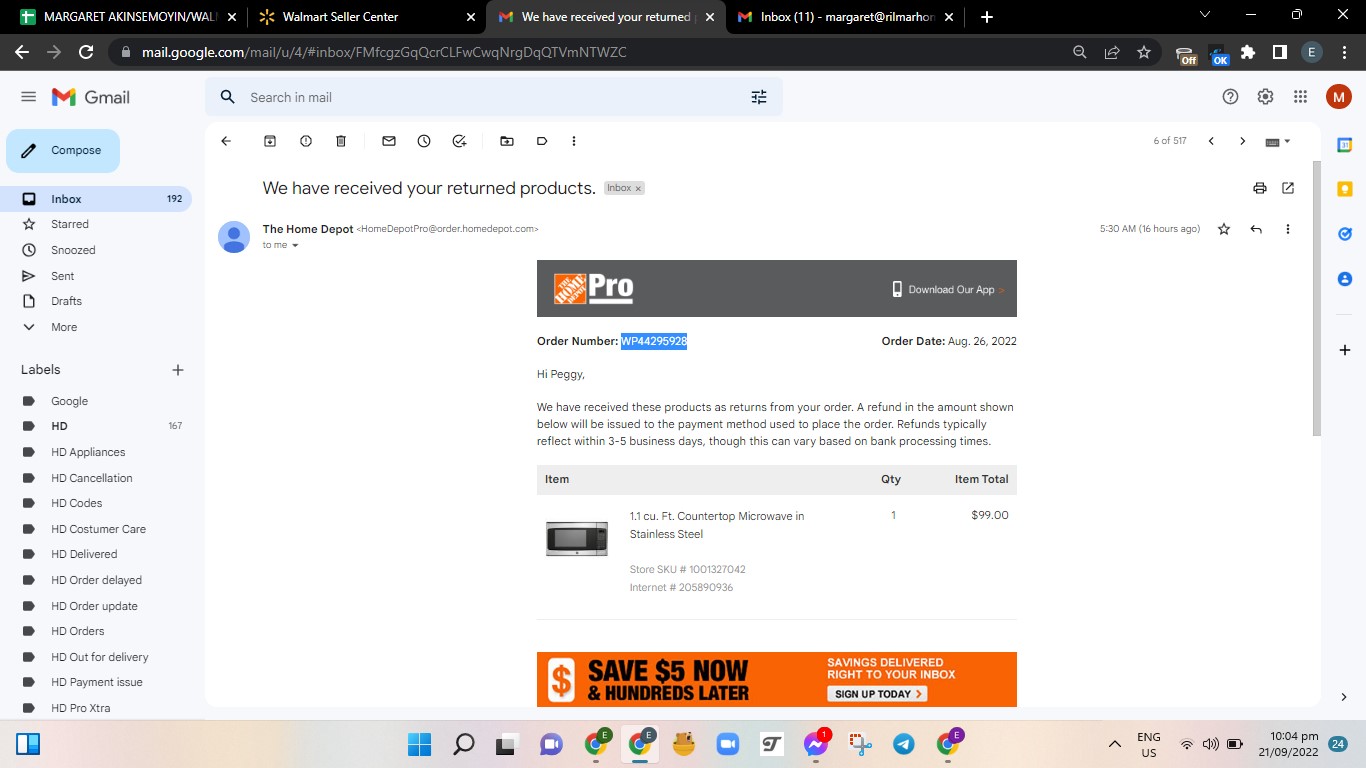Open Windows Start menu
The image size is (1366, 768).
(419, 744)
